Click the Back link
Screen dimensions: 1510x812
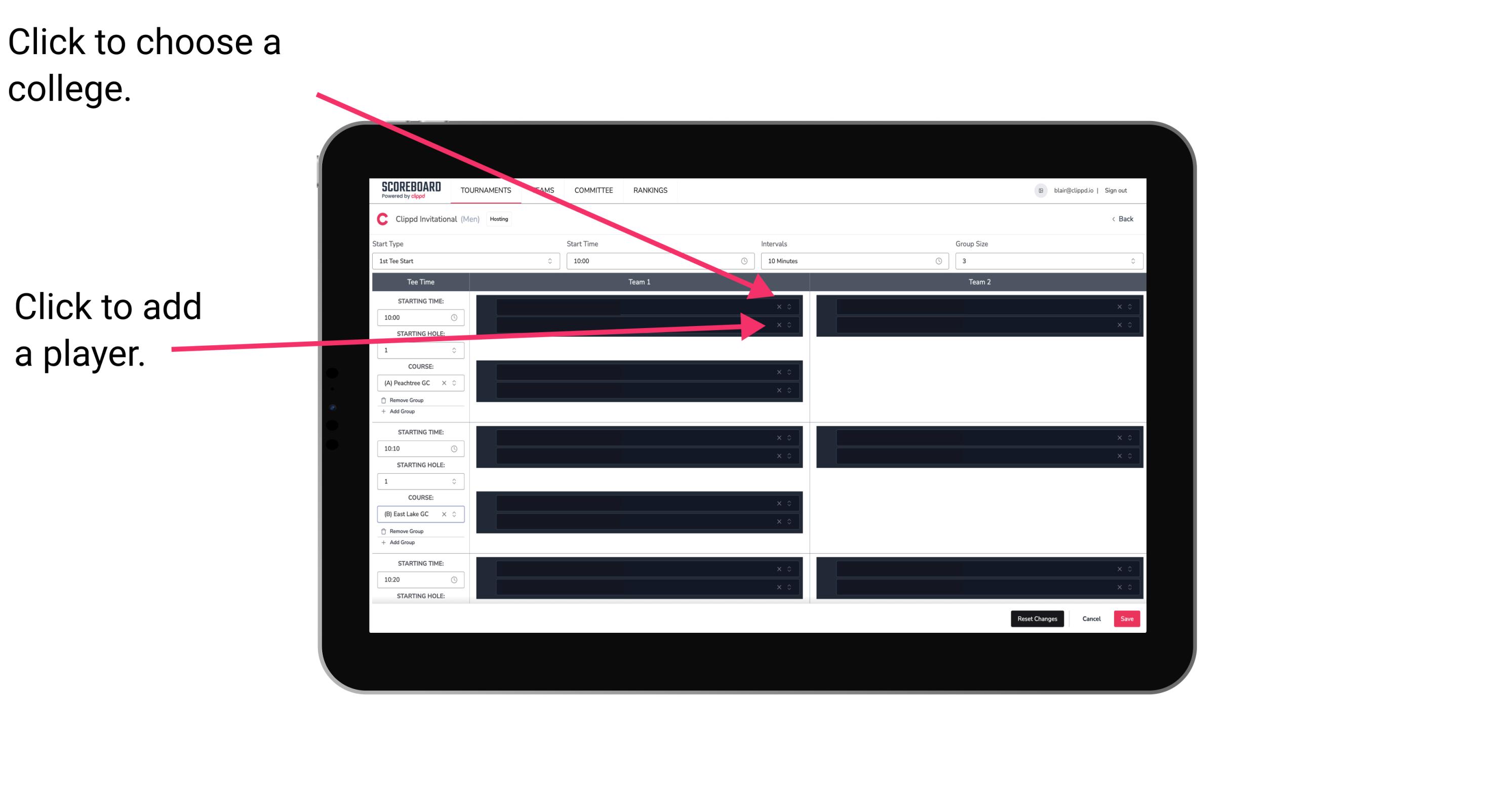click(1121, 219)
